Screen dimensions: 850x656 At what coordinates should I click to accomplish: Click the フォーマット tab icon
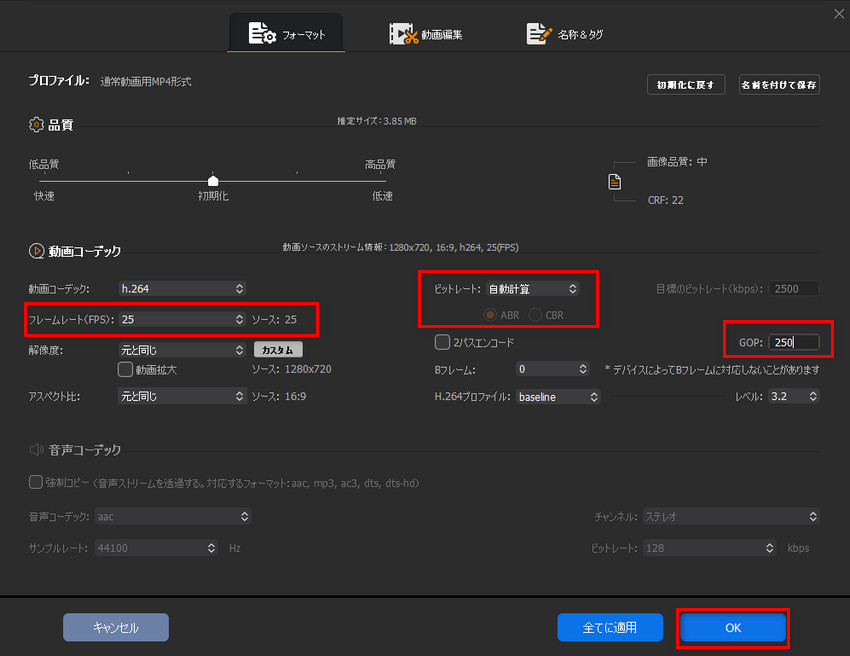264,34
